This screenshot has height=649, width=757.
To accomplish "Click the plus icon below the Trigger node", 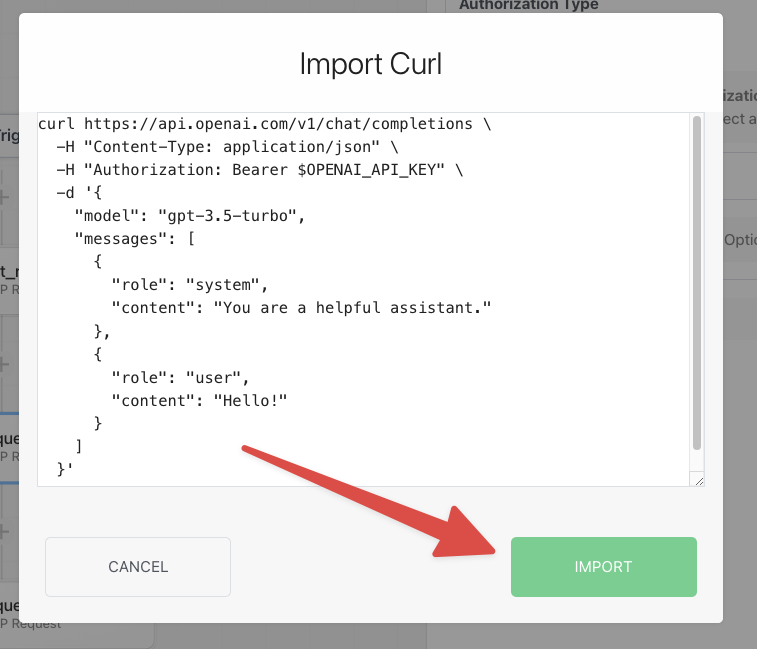I will tap(4, 197).
